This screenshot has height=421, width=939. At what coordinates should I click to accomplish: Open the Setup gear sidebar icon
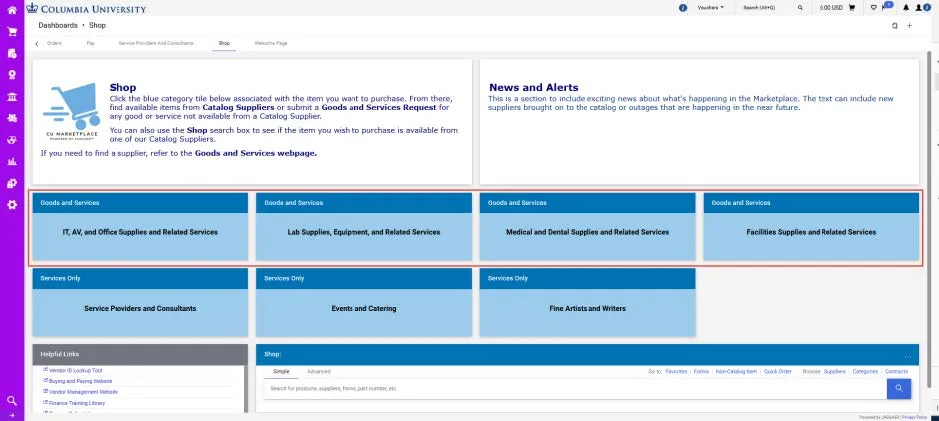pos(11,205)
